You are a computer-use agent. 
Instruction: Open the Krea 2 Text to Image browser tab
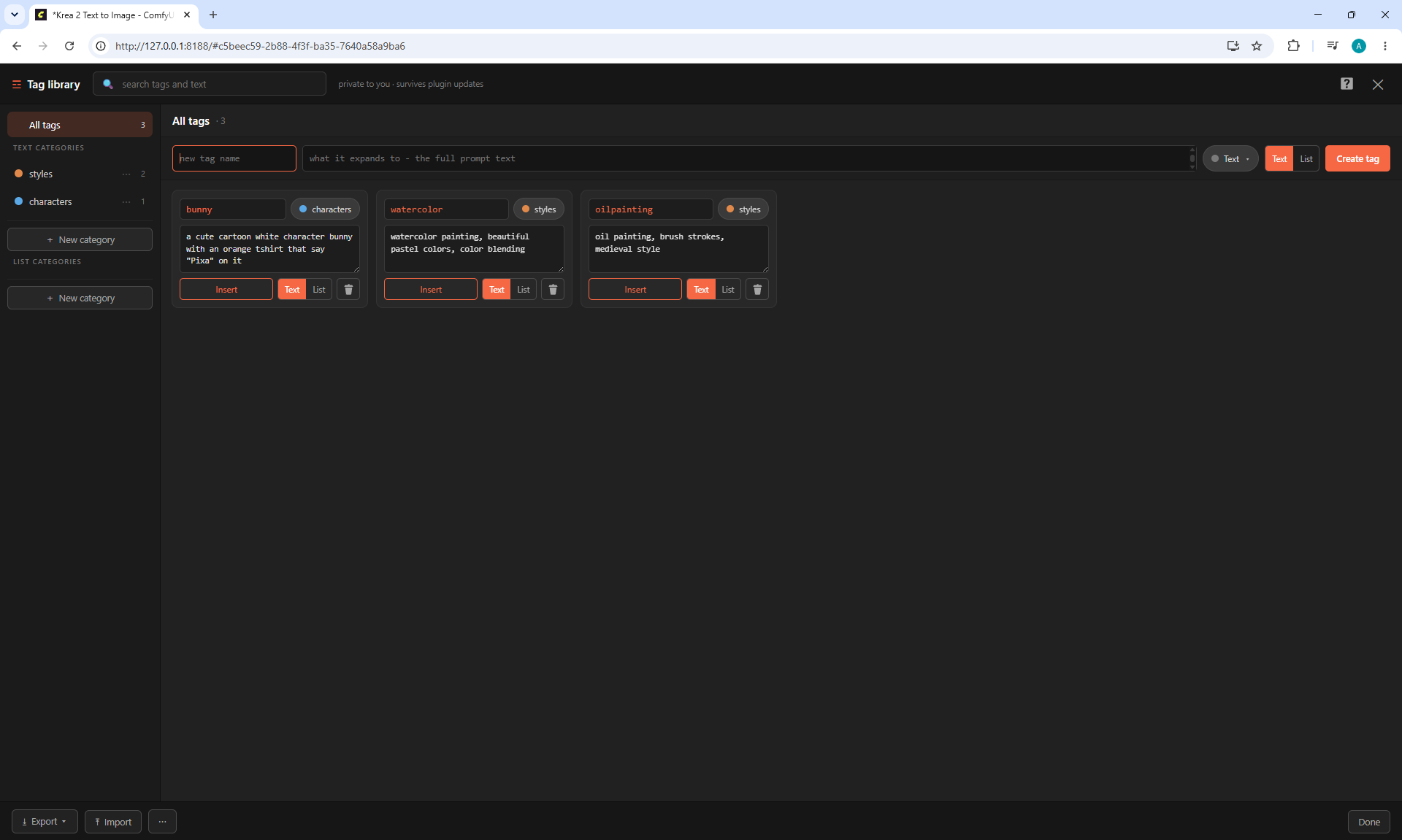113,15
